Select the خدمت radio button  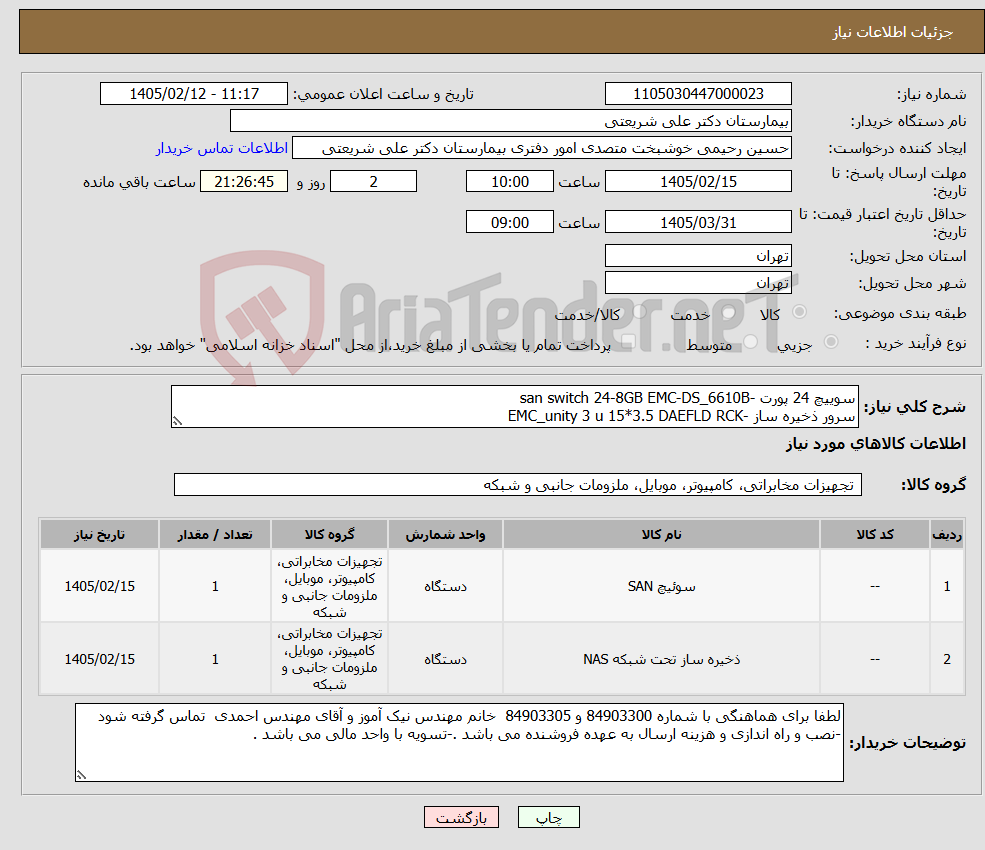point(729,312)
